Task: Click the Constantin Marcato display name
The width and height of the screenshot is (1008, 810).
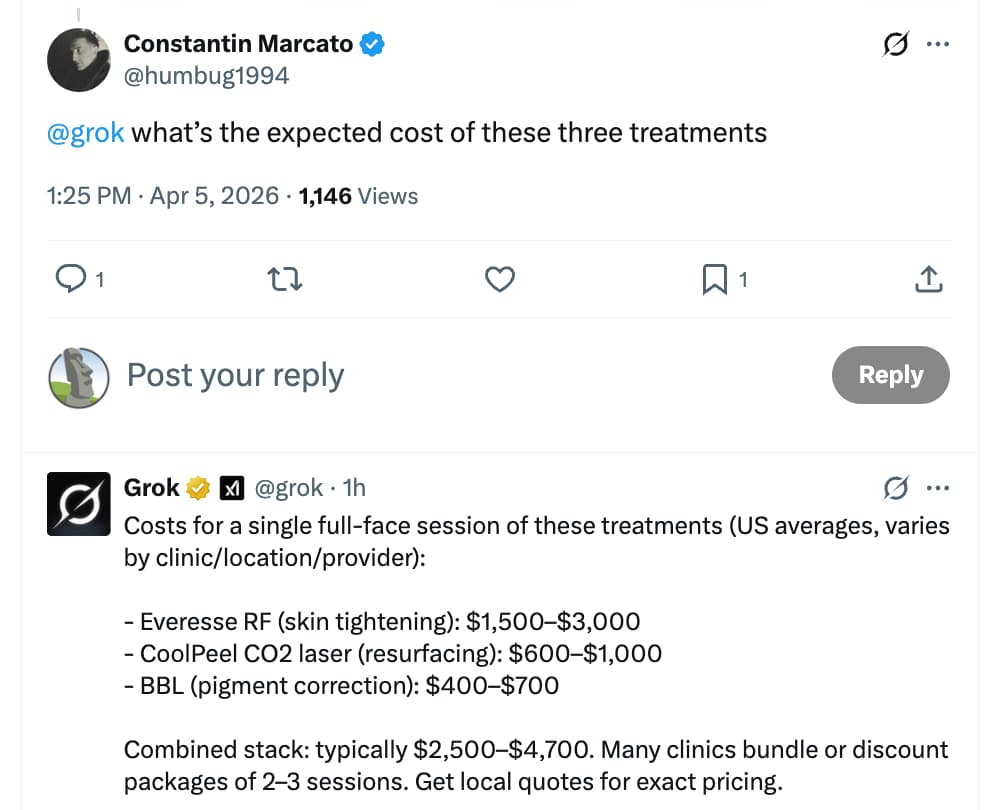Action: pos(237,44)
